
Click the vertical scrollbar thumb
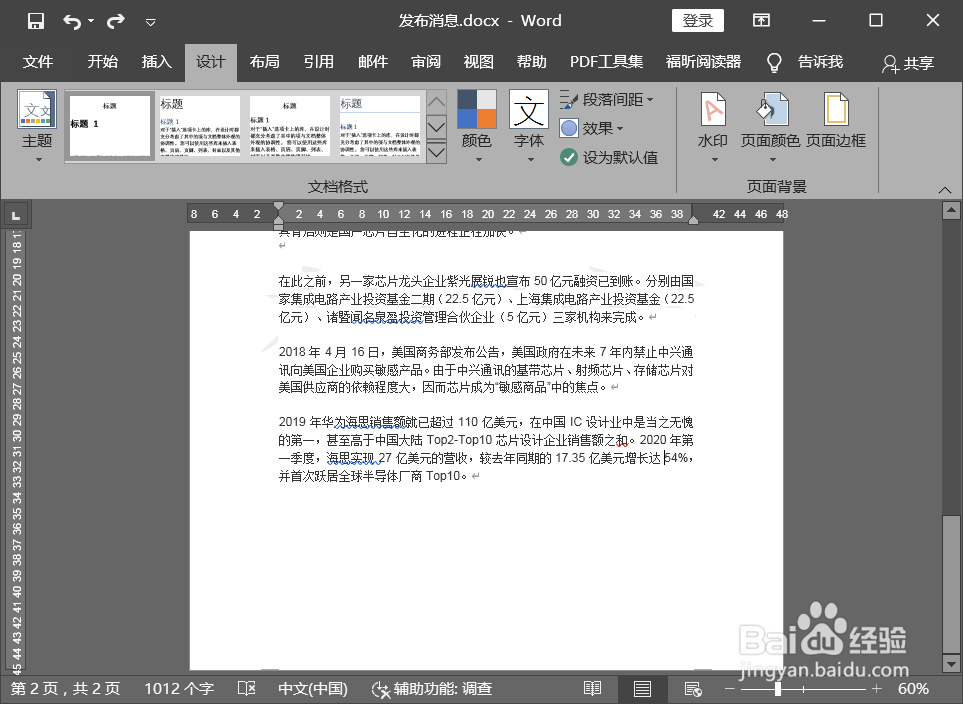tap(951, 584)
